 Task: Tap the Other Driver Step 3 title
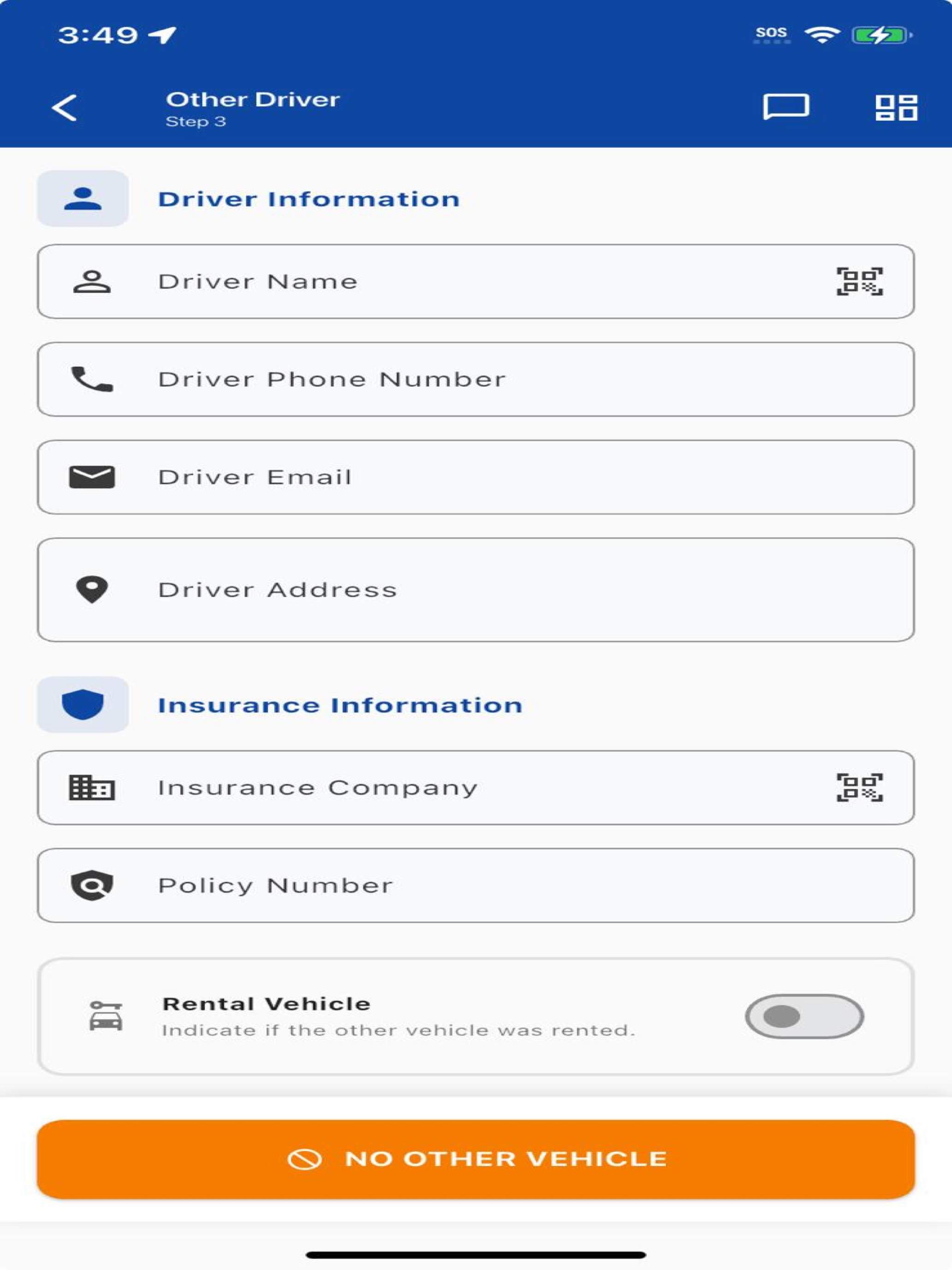tap(252, 108)
